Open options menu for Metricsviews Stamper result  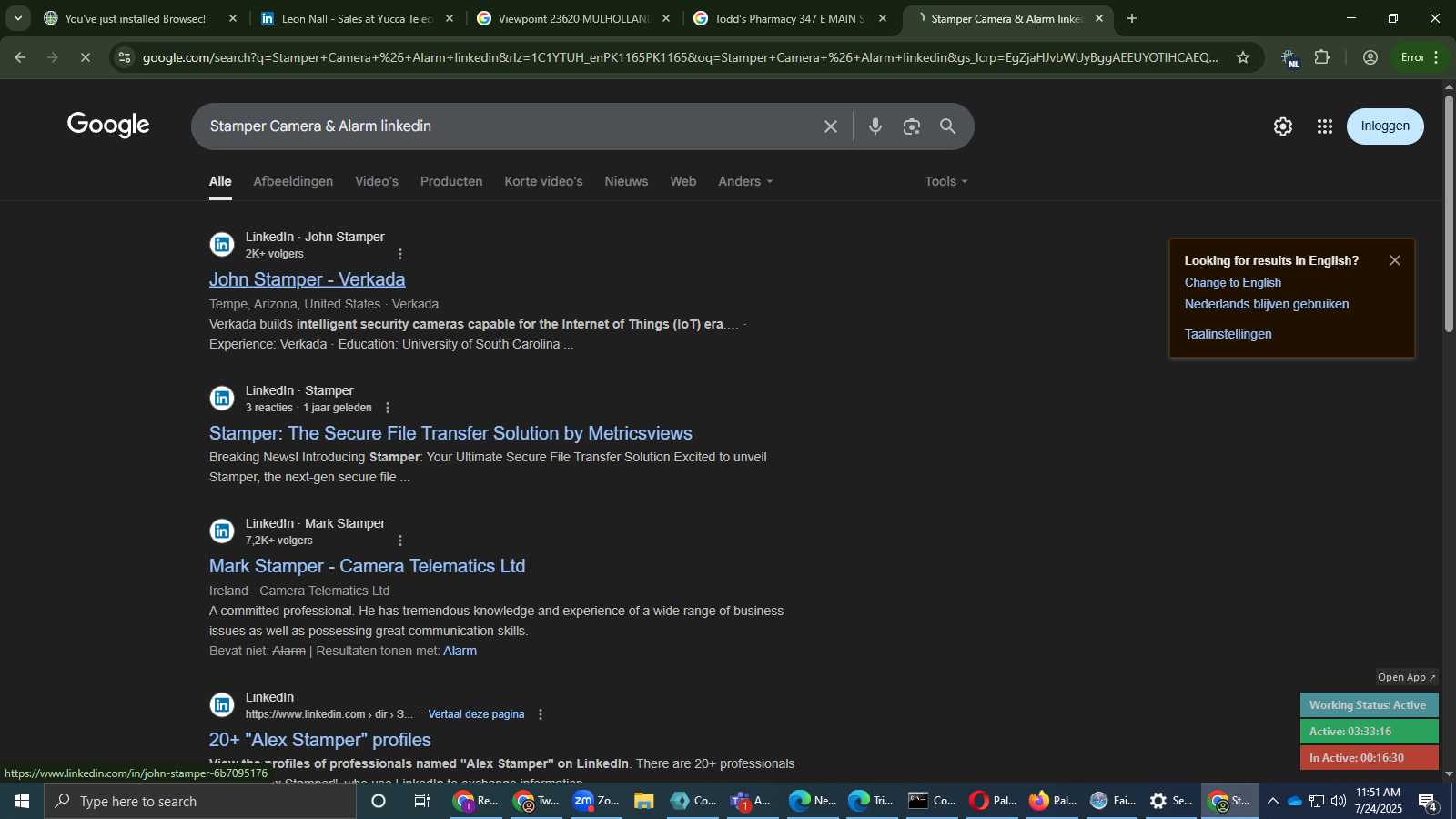click(388, 408)
